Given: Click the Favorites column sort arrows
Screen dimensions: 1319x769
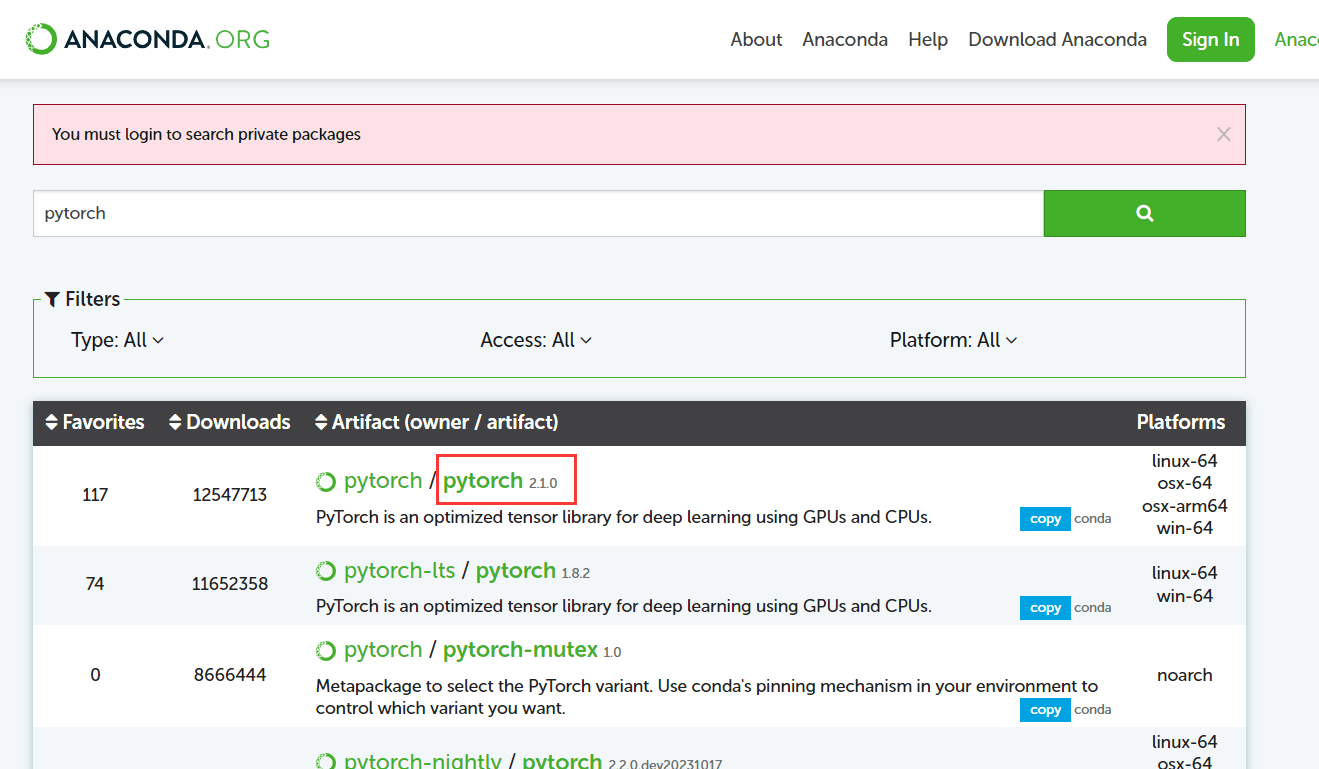Looking at the screenshot, I should click(x=52, y=422).
